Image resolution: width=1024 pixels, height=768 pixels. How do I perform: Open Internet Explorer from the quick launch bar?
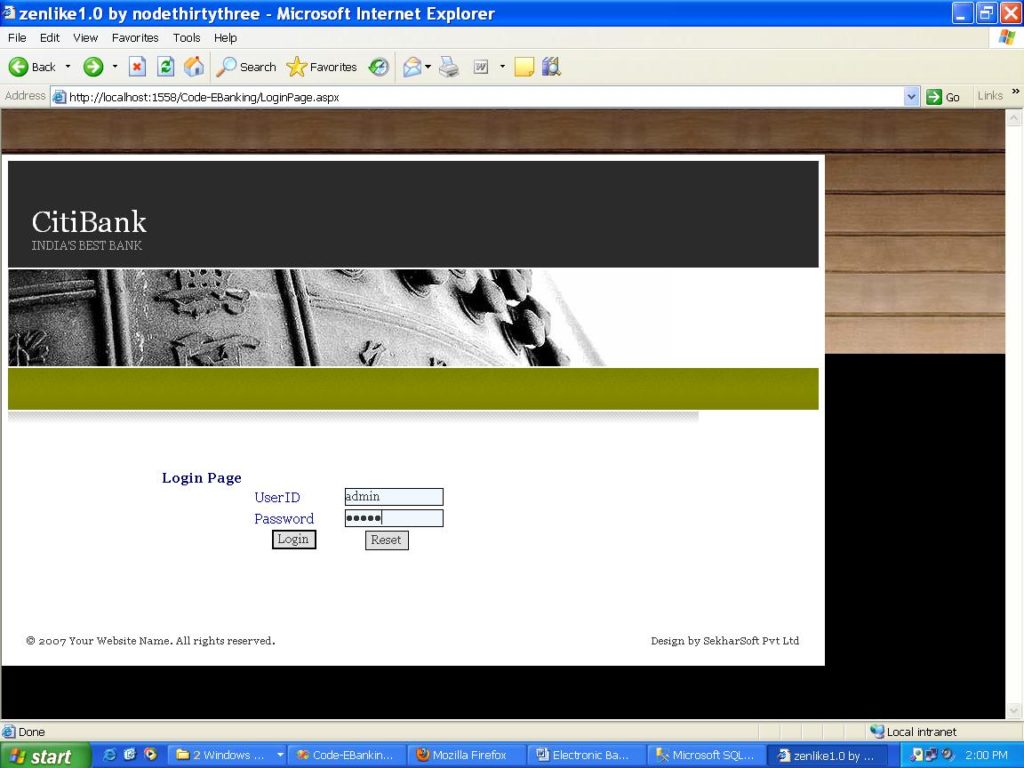pos(110,755)
